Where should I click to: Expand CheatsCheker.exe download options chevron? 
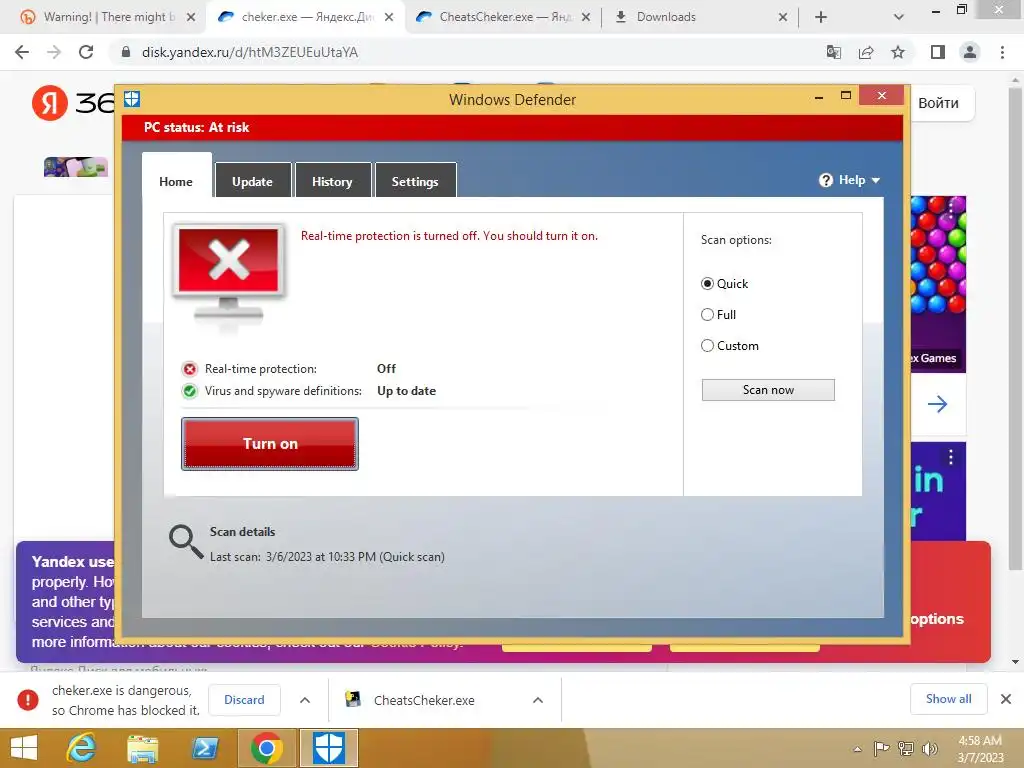[538, 700]
